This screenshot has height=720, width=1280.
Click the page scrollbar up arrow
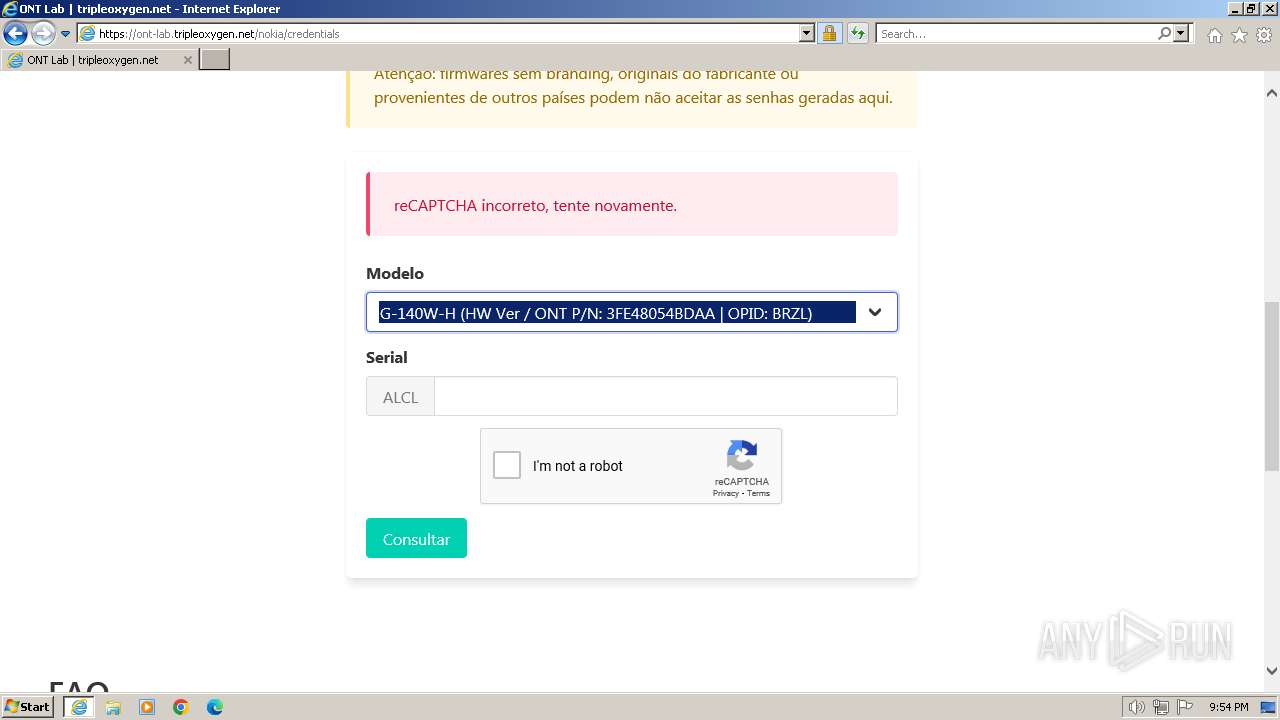(x=1272, y=93)
